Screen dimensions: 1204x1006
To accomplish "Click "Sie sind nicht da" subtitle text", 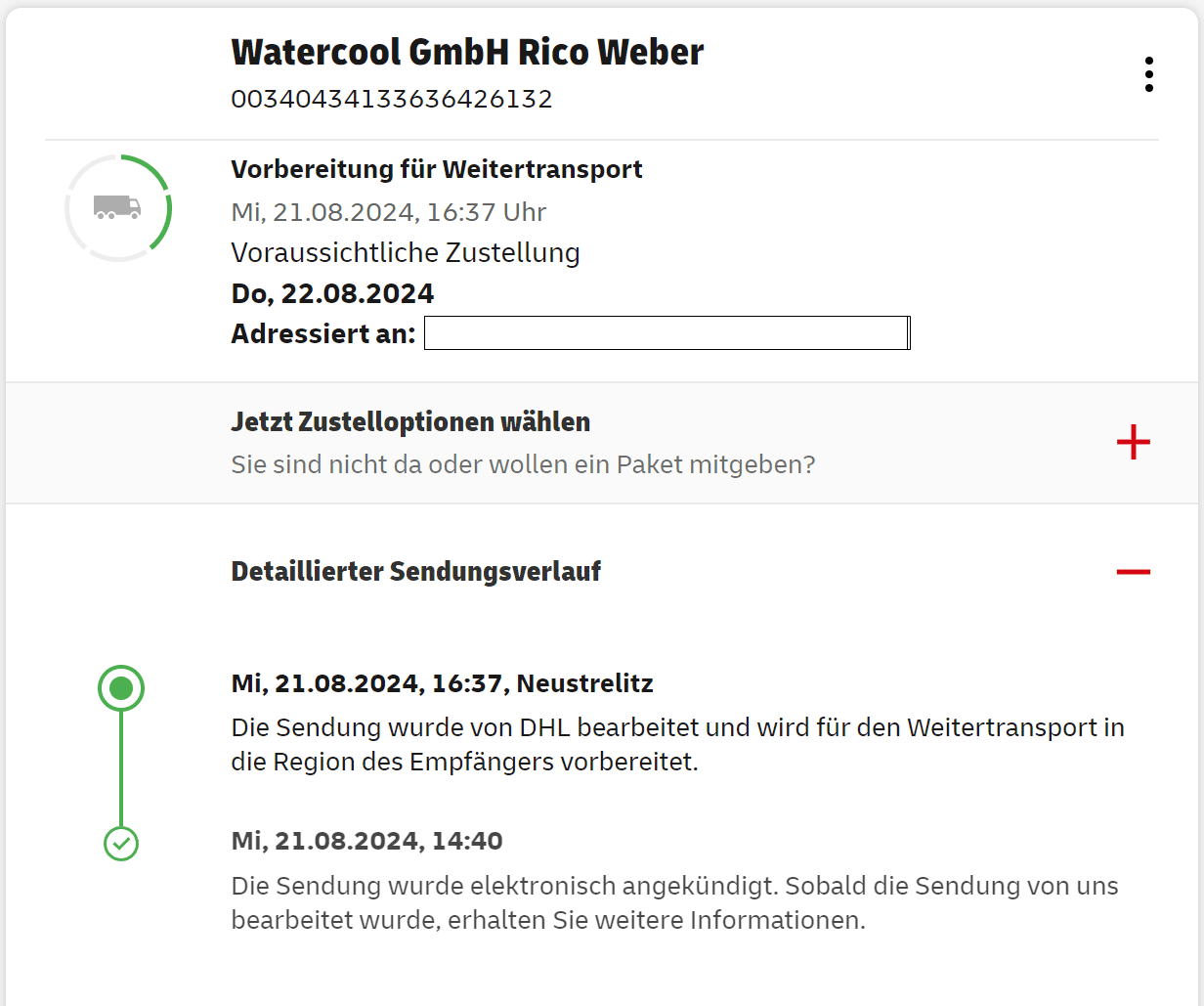I will 523,464.
